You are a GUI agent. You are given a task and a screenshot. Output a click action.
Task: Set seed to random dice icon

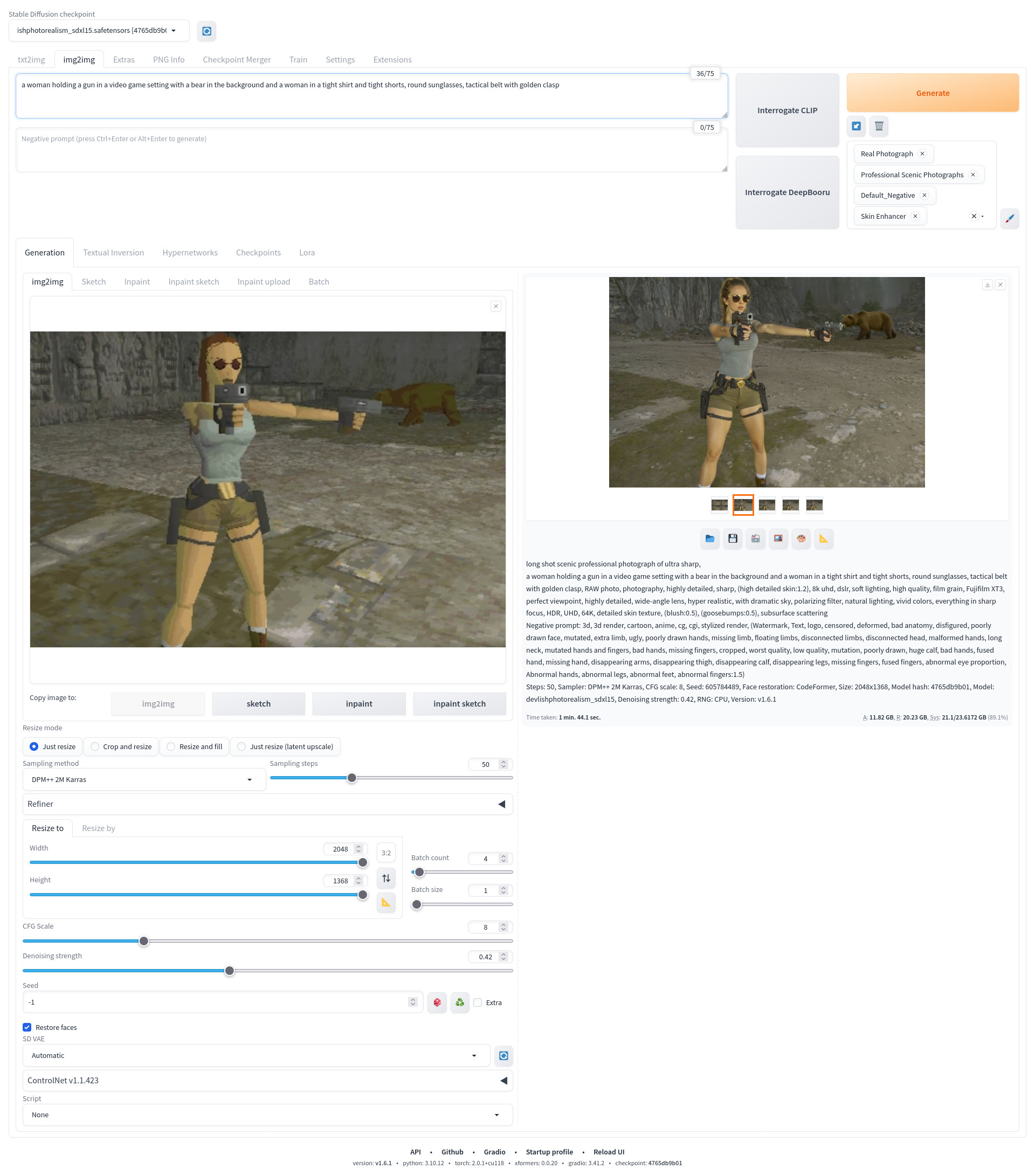[x=437, y=1002]
